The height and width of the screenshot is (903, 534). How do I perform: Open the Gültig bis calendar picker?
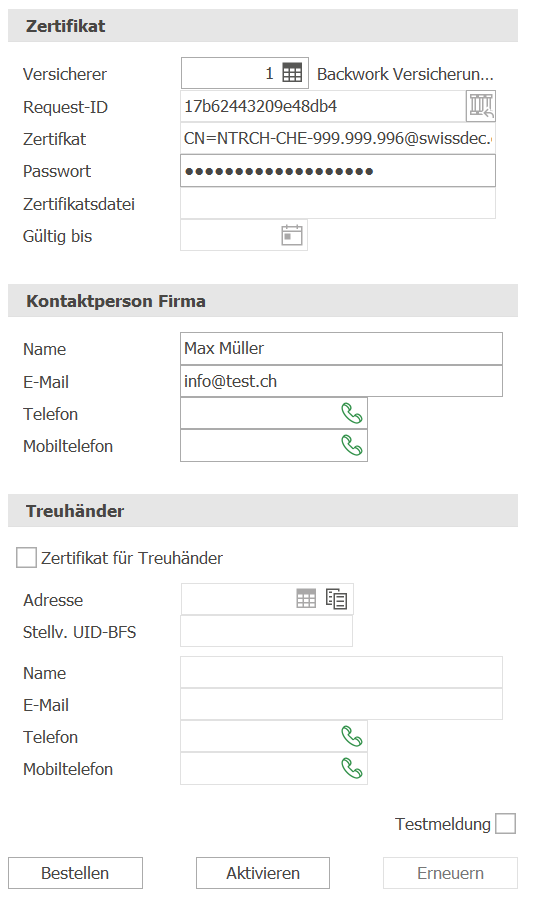291,235
